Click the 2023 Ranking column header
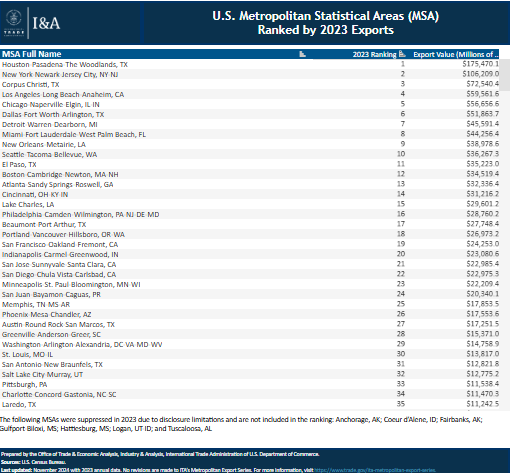The height and width of the screenshot is (473, 513). 374,54
